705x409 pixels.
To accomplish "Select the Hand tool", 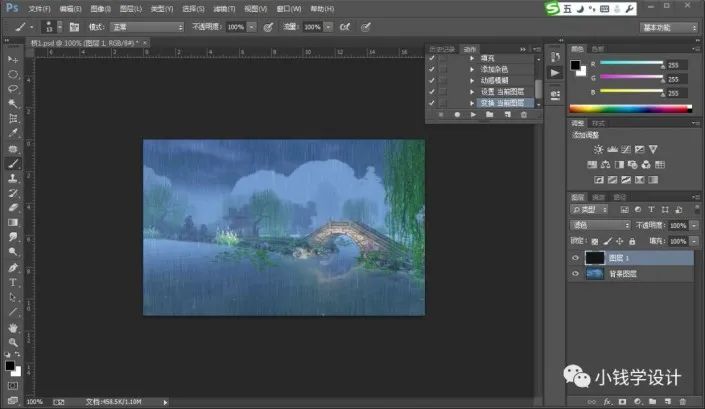I will [13, 328].
